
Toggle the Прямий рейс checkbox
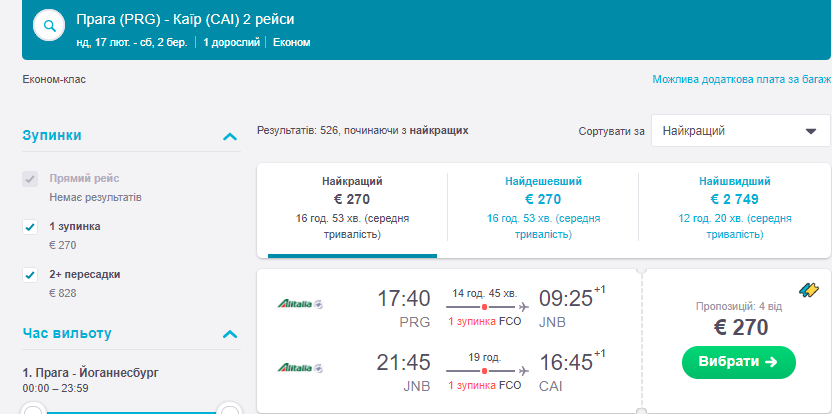click(30, 179)
